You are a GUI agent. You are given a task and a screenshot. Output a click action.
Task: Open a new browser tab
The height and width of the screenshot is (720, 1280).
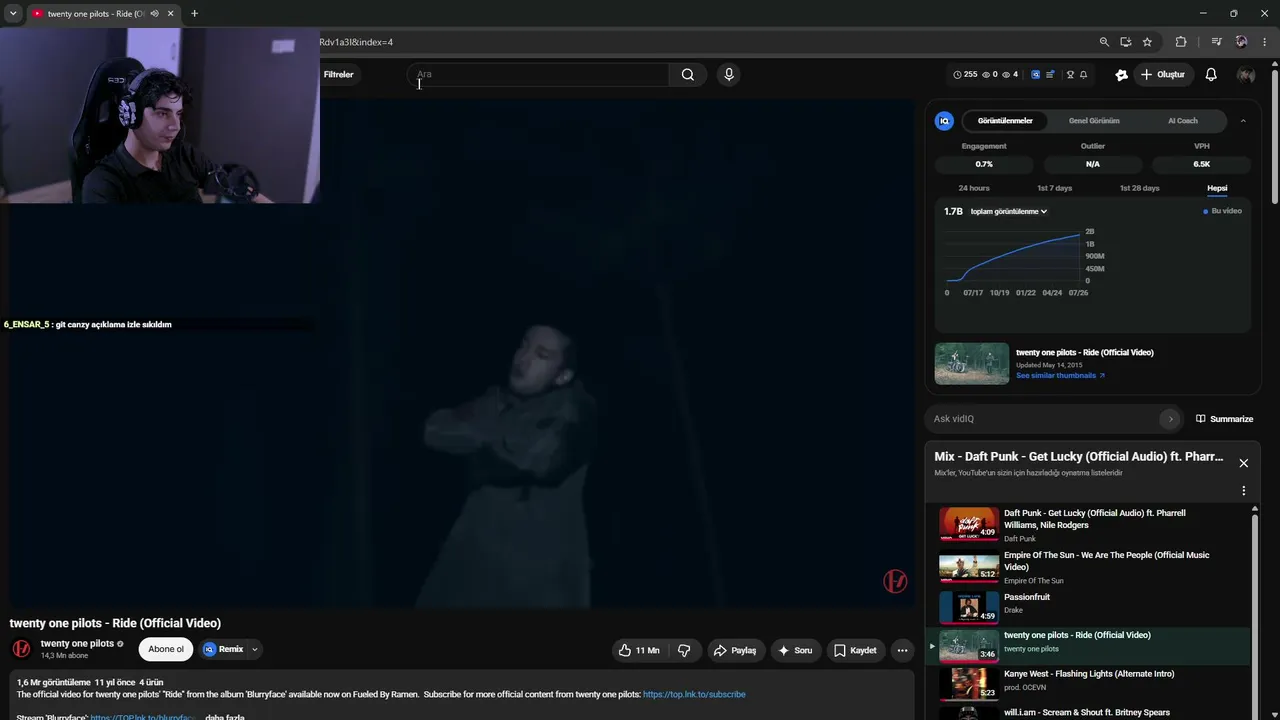click(x=194, y=14)
